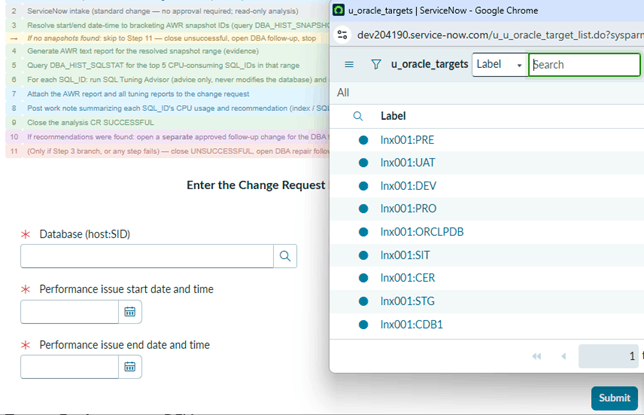
Task: Select the lnx001:DEV target link
Action: coord(408,186)
